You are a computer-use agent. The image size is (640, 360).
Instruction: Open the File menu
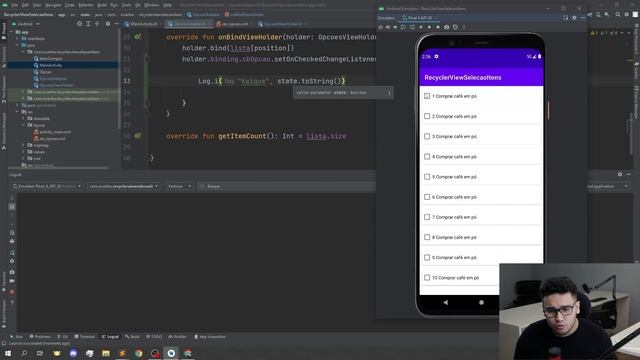(15, 5)
